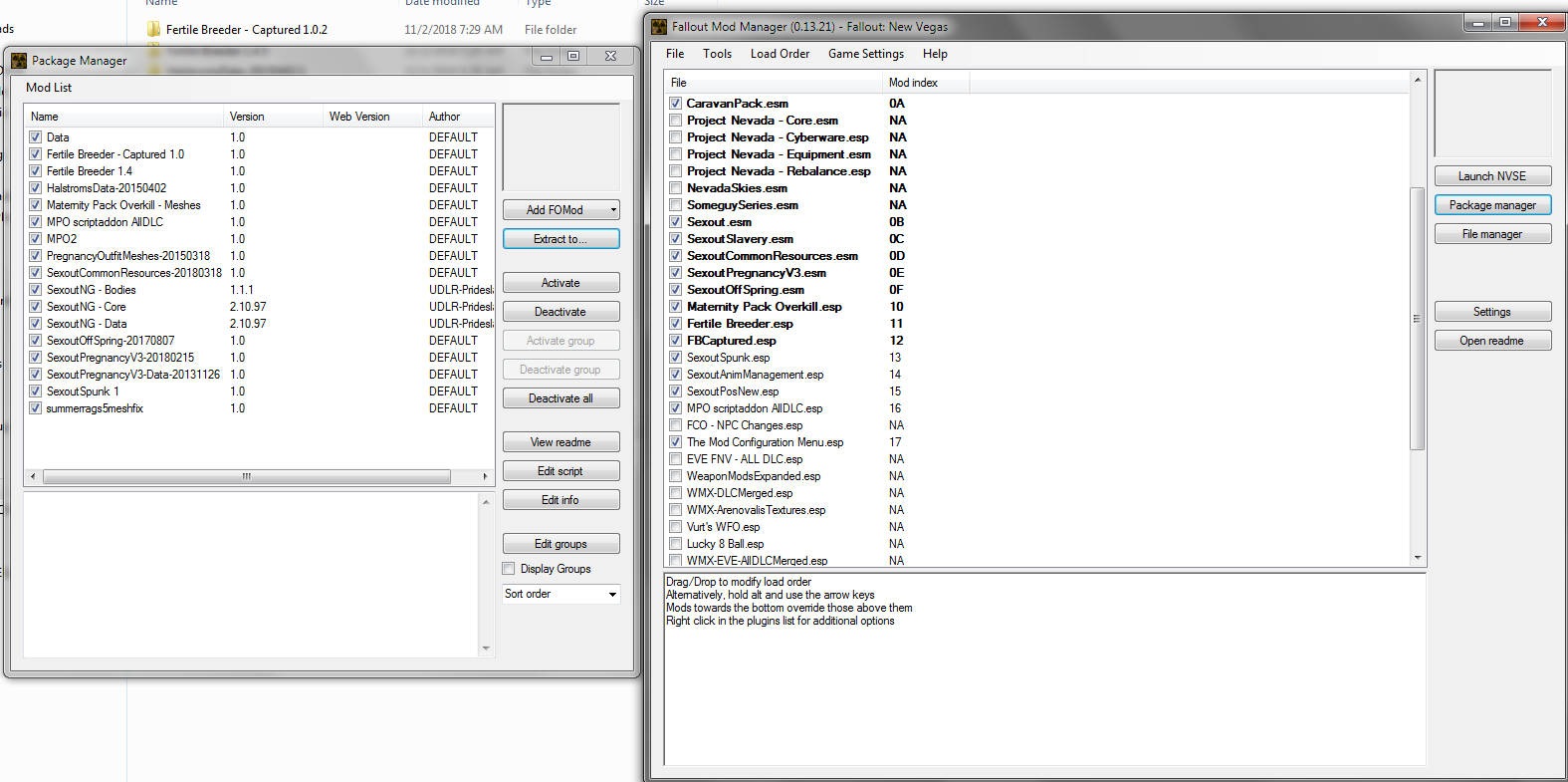The width and height of the screenshot is (1568, 782).
Task: Click the Extract to... button
Action: click(x=561, y=239)
